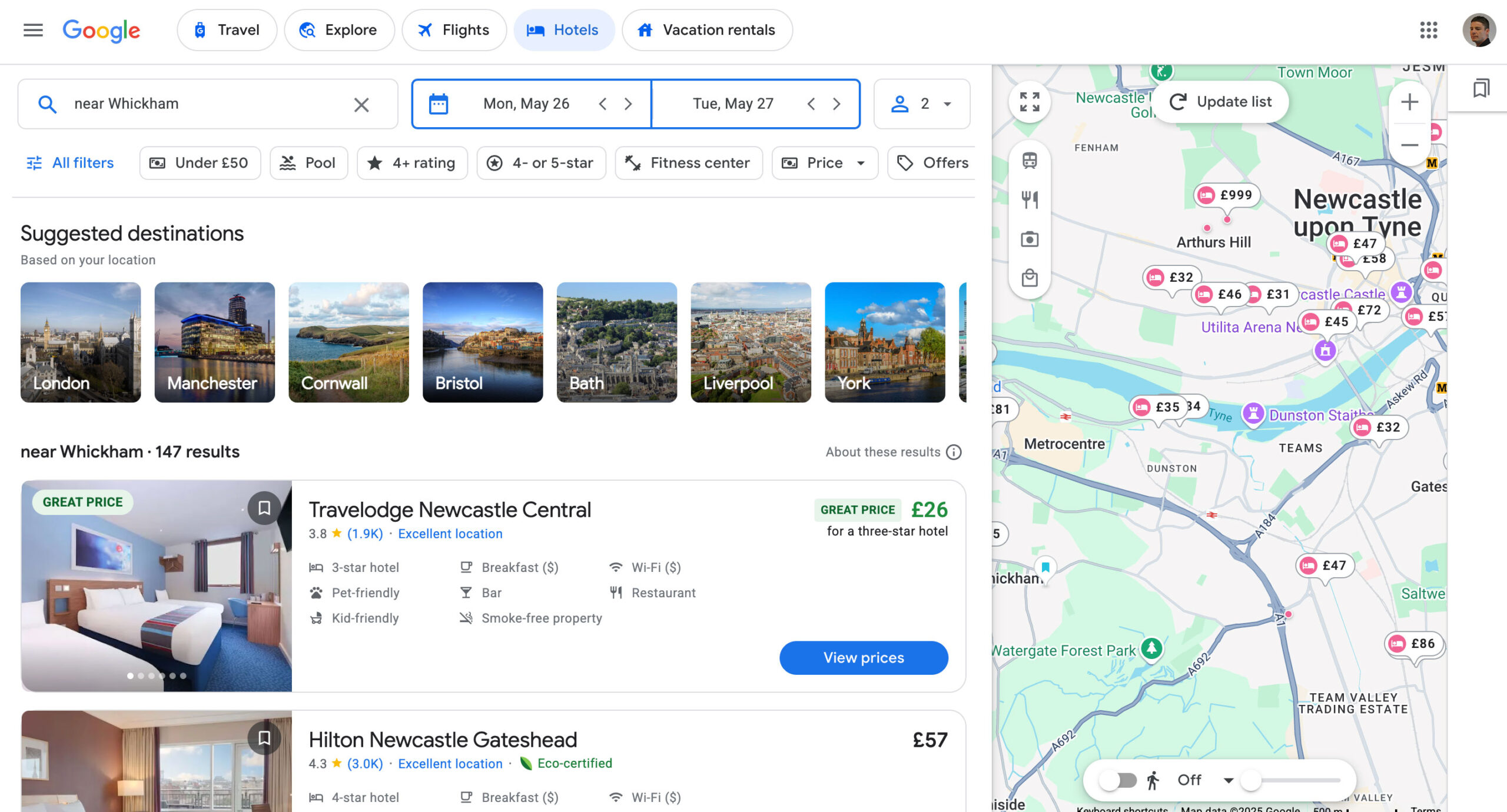Open the hamburger main menu
1507x812 pixels.
tap(33, 30)
